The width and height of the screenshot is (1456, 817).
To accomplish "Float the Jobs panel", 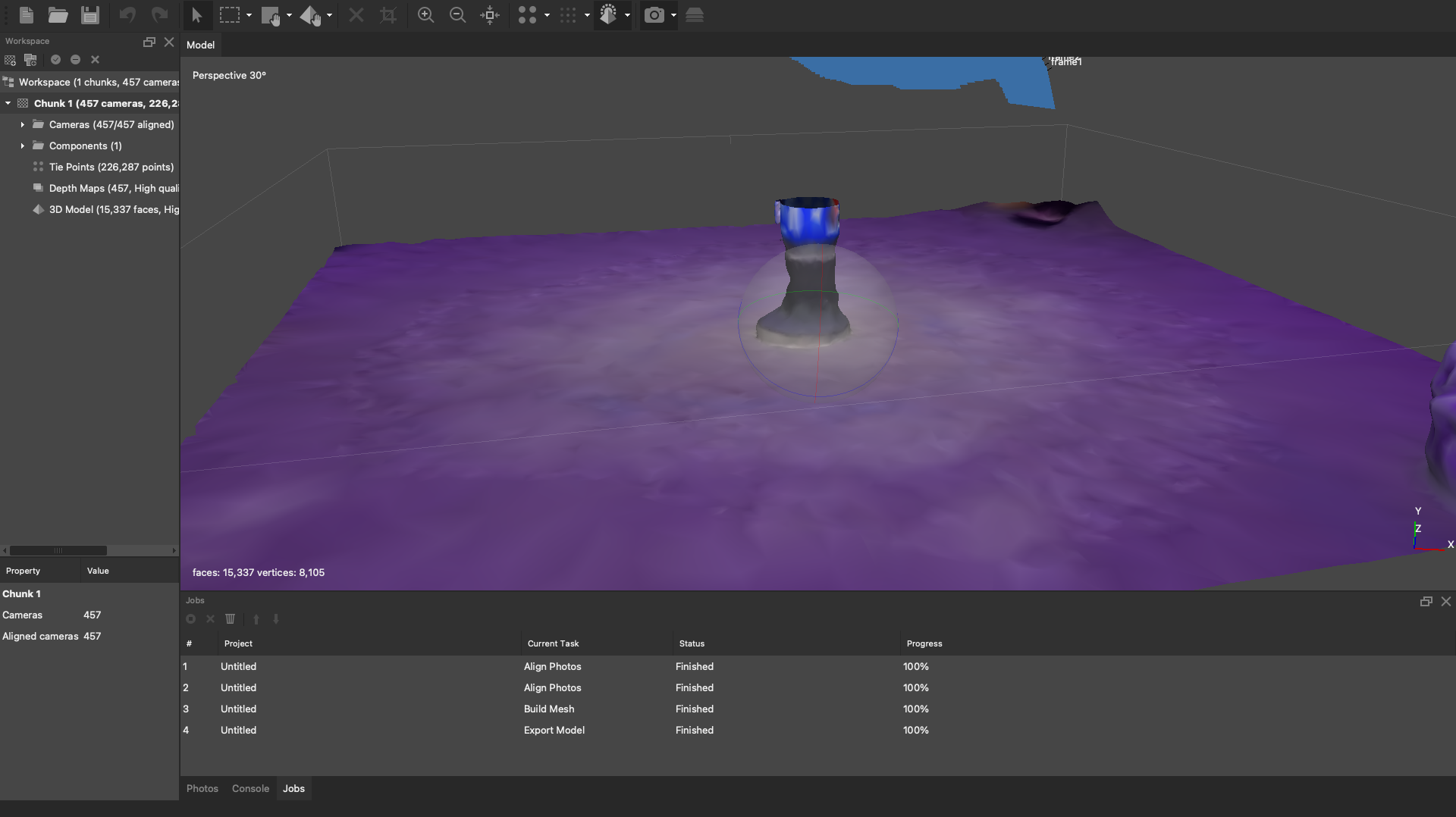I will coord(1426,601).
